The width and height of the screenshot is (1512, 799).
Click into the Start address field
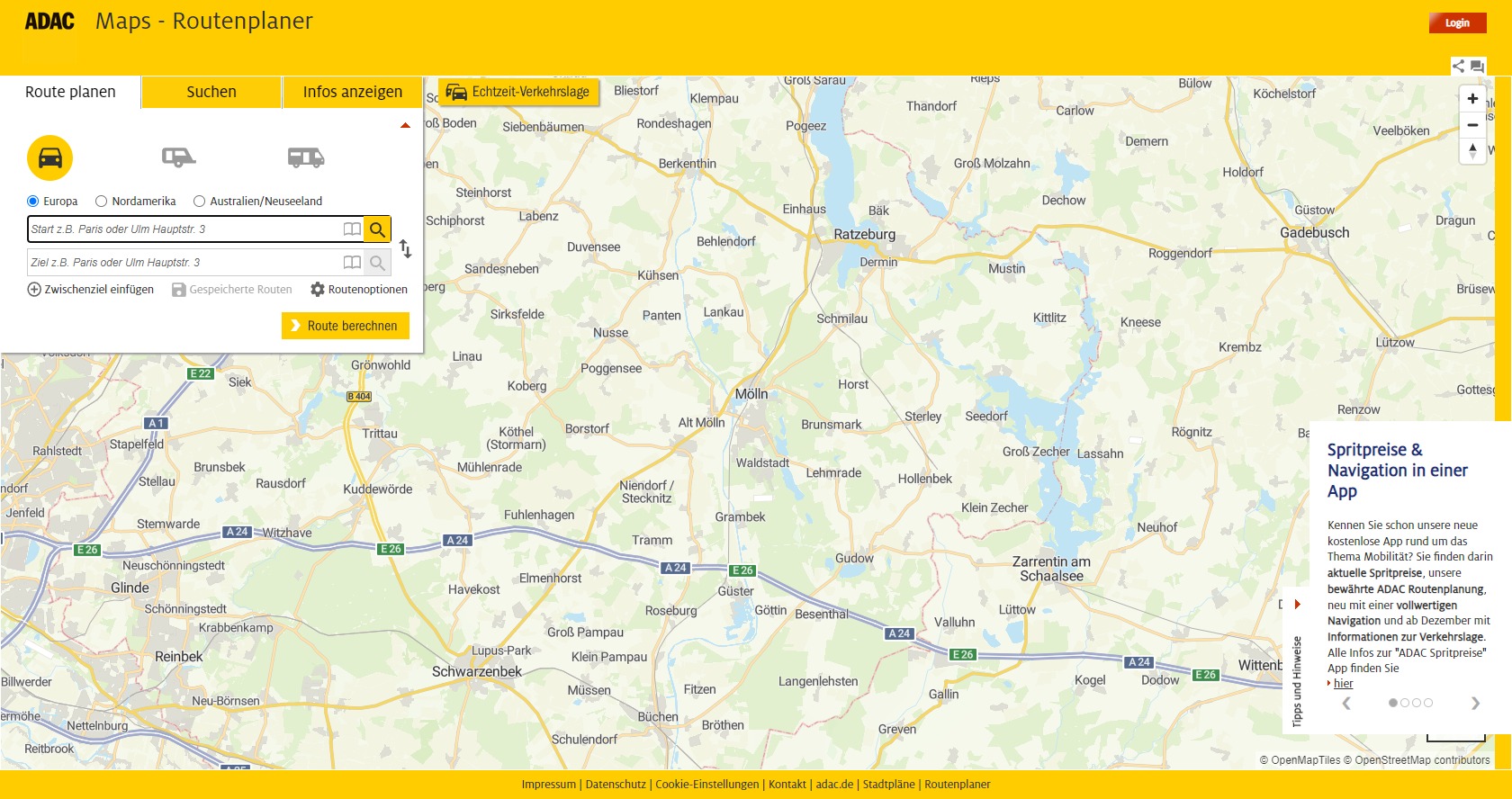coord(184,229)
